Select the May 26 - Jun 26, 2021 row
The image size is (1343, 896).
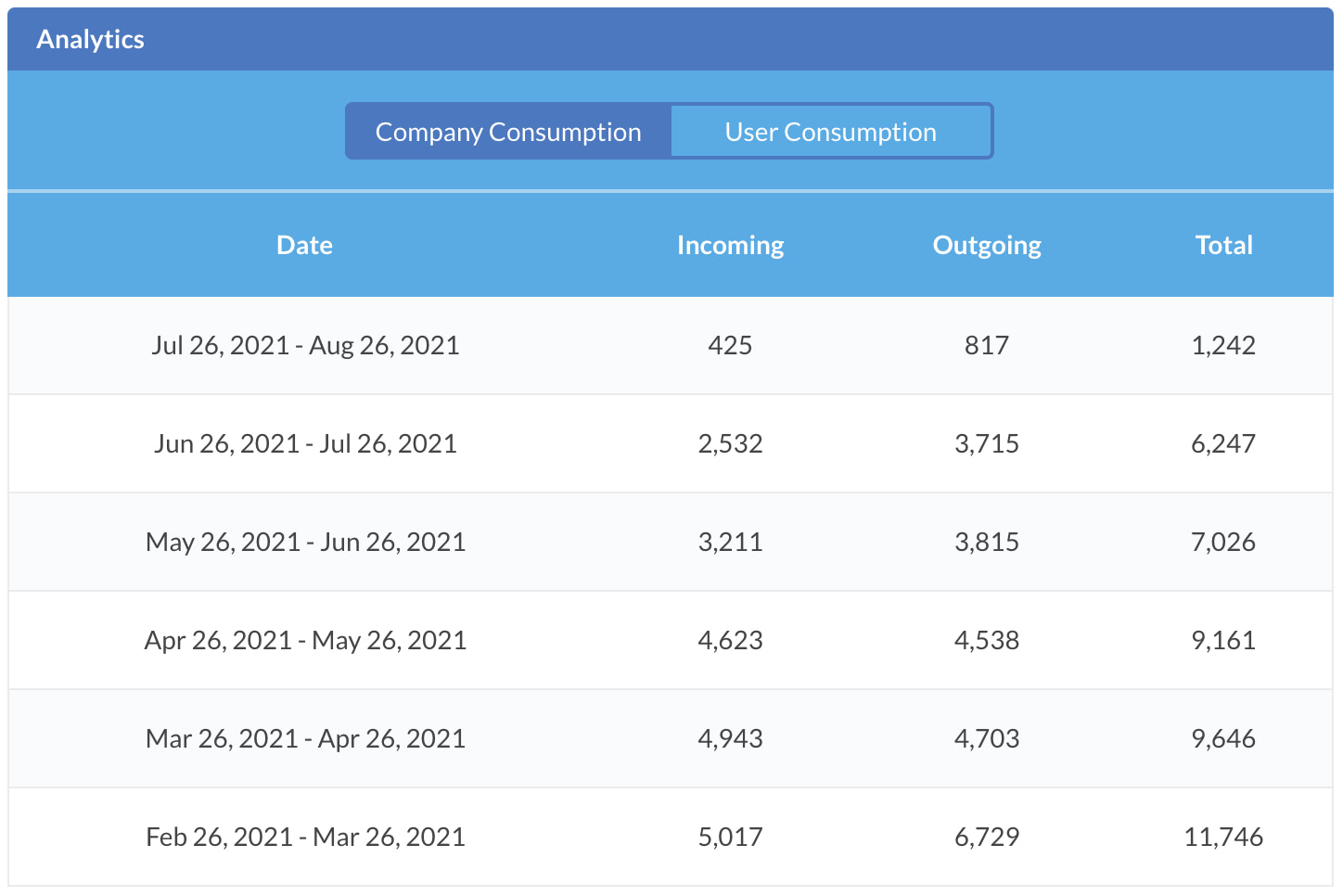671,542
